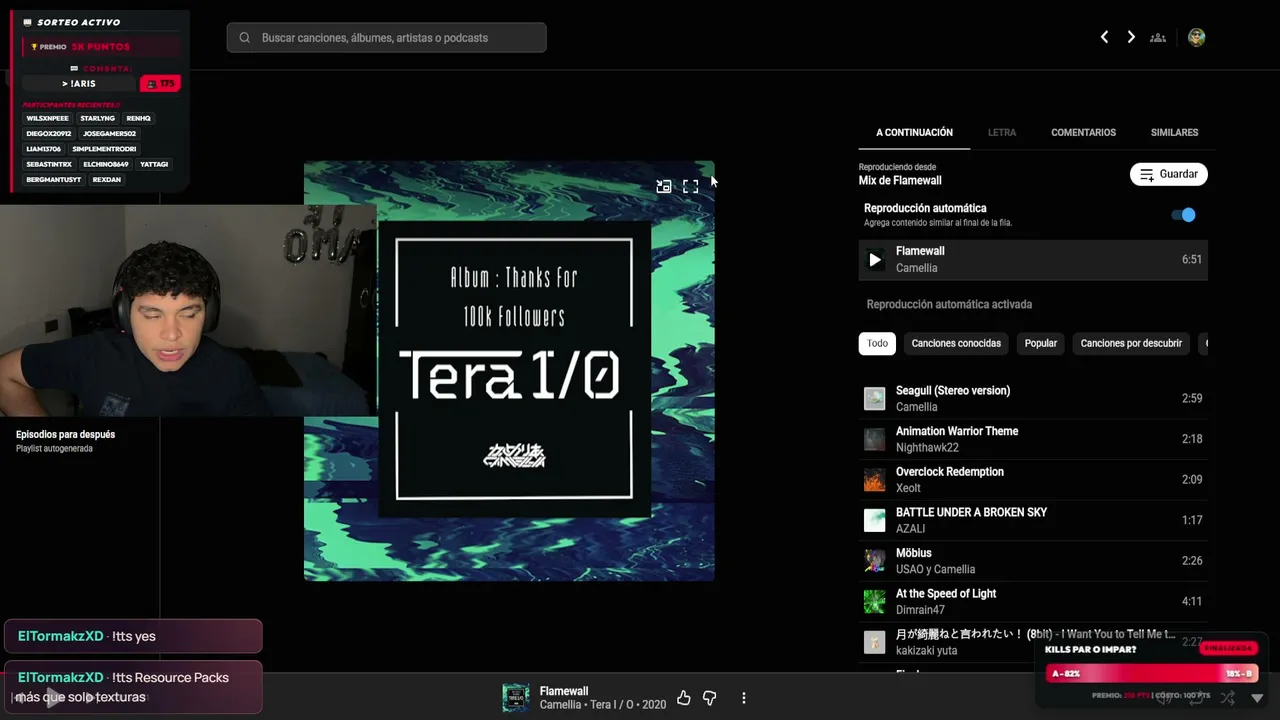The height and width of the screenshot is (720, 1280).
Task: Switch to miniplayer from the album art
Action: click(663, 186)
